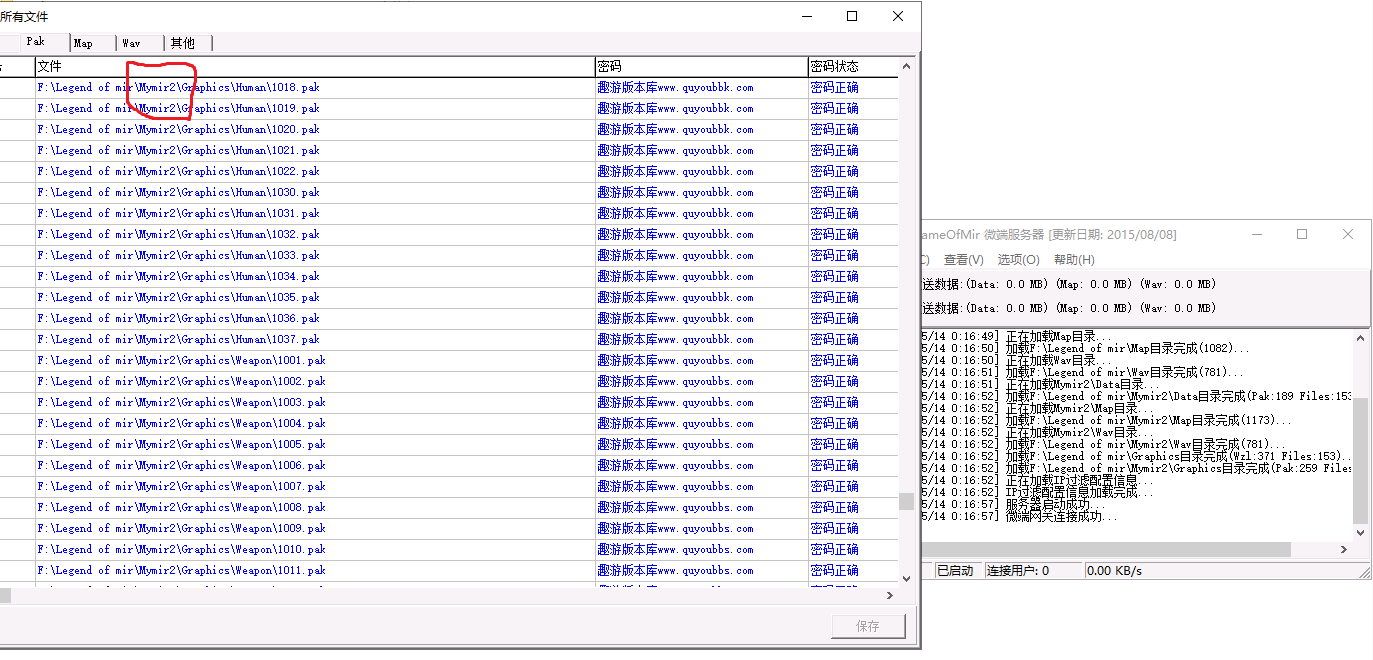Open the 帮助(H) menu

[1073, 259]
